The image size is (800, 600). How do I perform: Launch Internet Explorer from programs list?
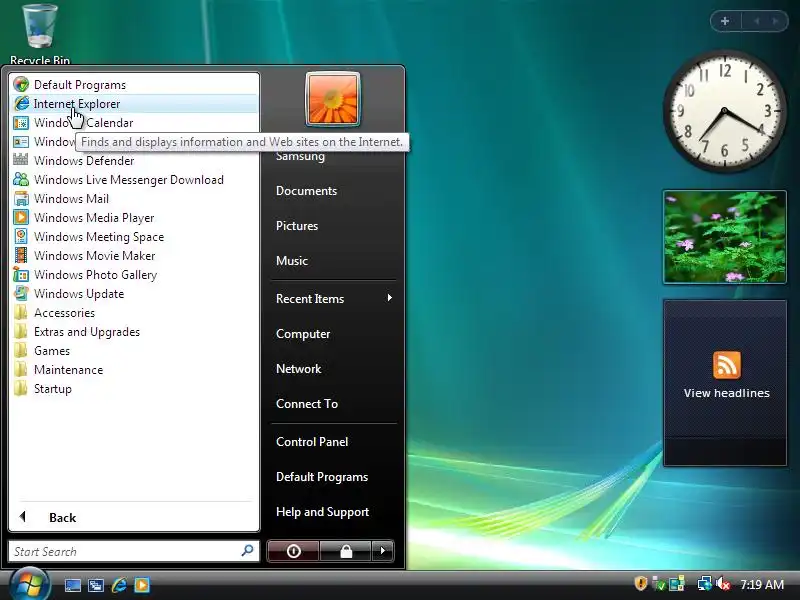pyautogui.click(x=134, y=104)
